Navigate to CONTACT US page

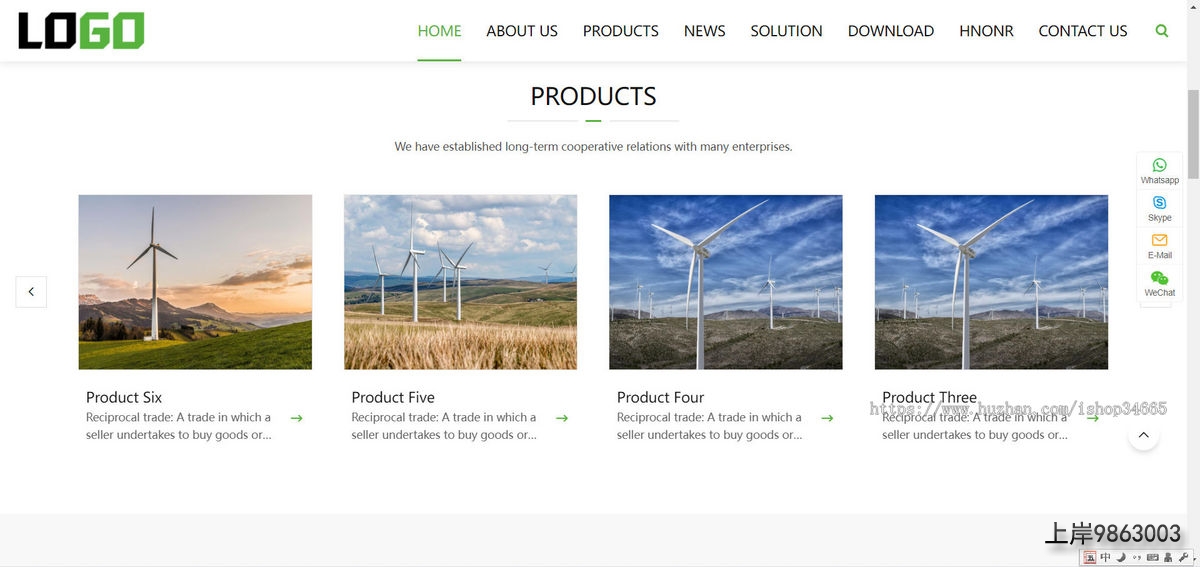1082,31
